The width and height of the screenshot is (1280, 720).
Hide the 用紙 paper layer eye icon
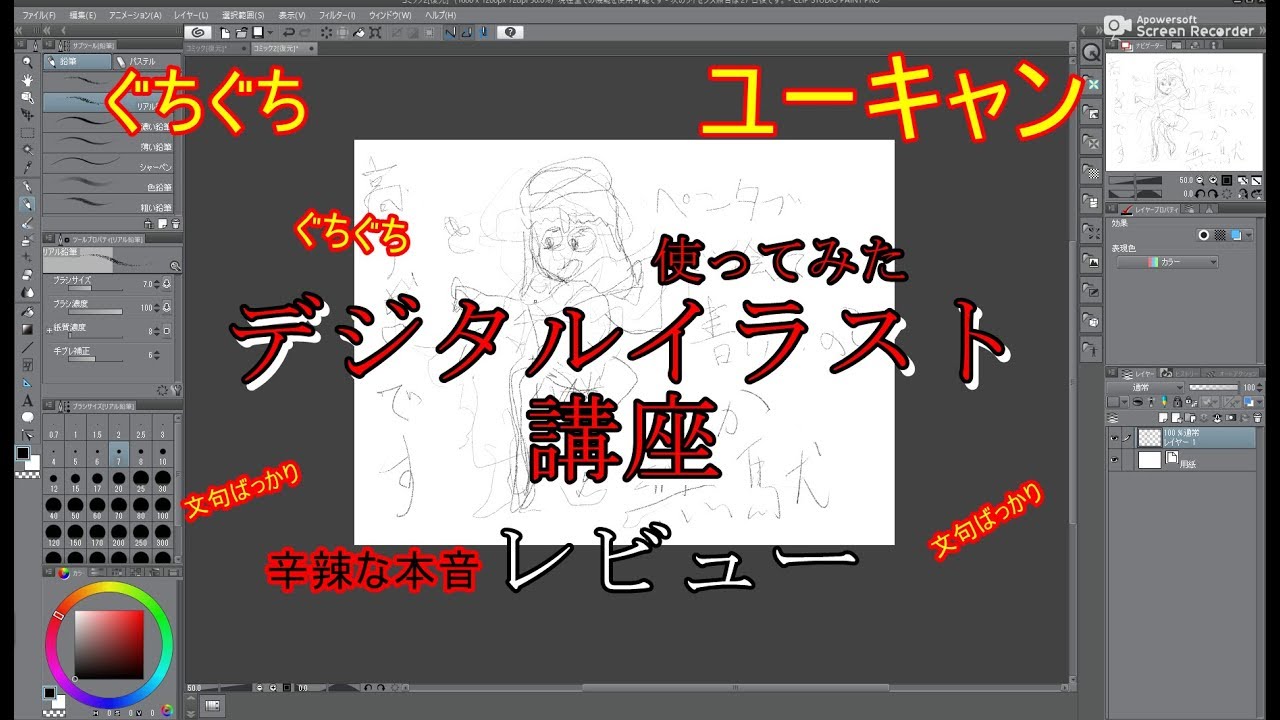point(1115,460)
